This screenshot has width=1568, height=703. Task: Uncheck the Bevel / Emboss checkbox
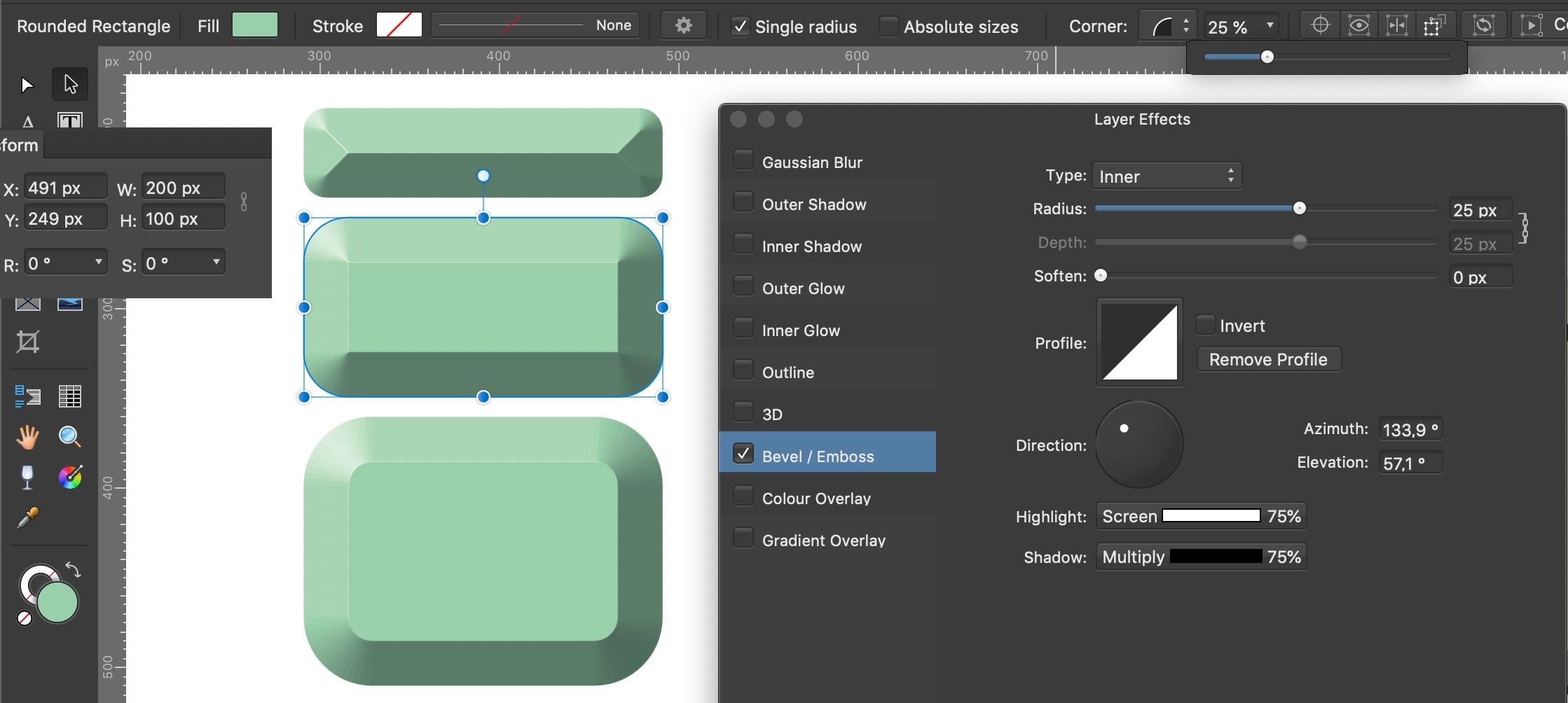pos(743,454)
